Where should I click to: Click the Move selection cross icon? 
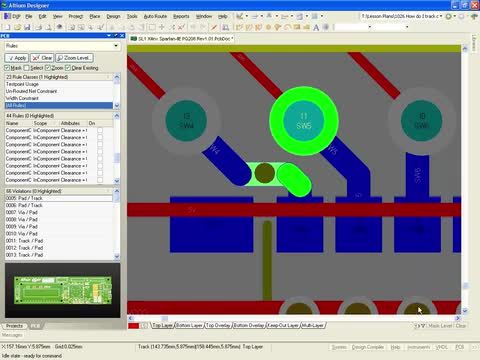(x=162, y=27)
